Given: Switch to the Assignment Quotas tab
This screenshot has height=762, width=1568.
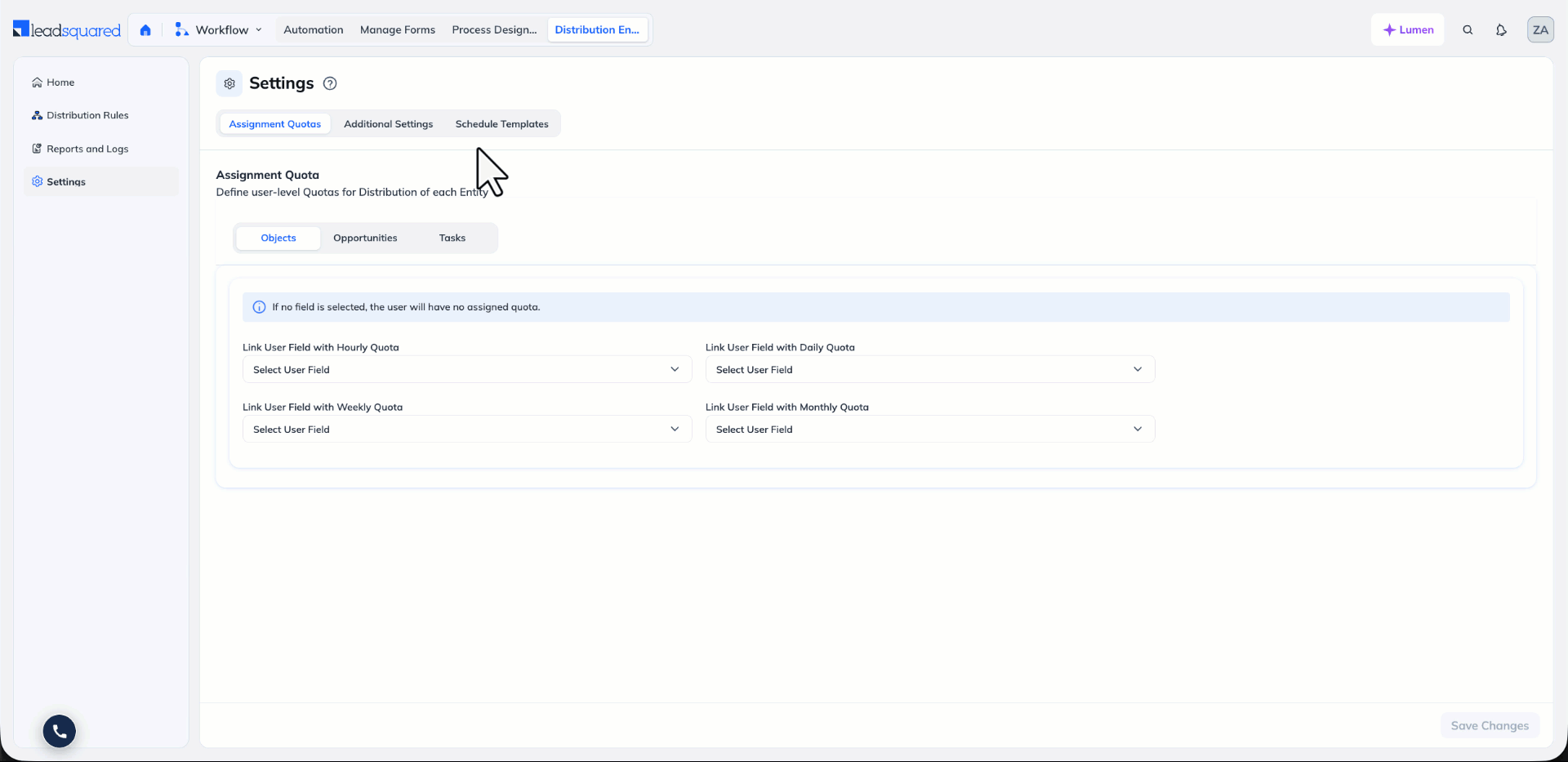Looking at the screenshot, I should (275, 124).
